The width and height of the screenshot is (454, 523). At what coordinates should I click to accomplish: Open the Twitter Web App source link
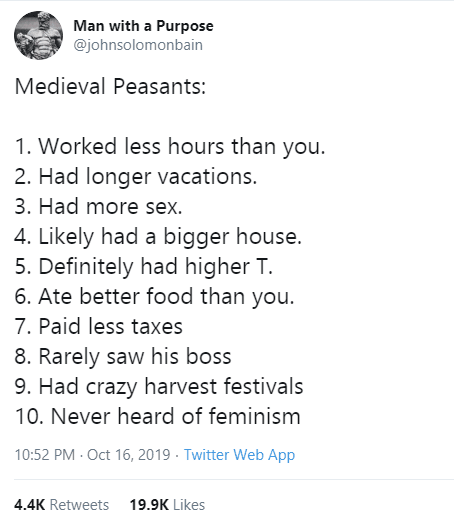pyautogui.click(x=240, y=455)
